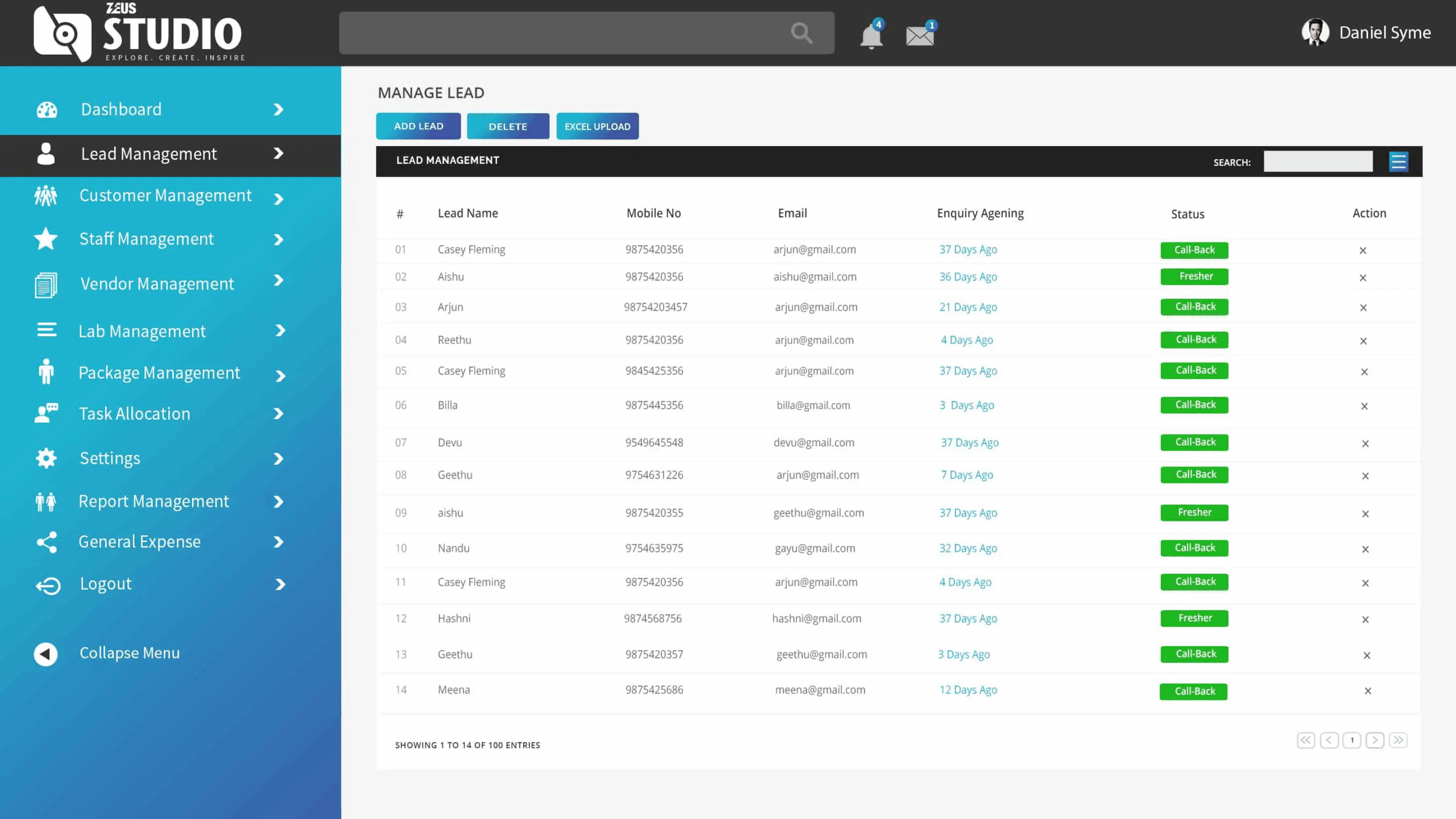Image resolution: width=1456 pixels, height=819 pixels.
Task: Click the Collapse Menu arrow icon
Action: [45, 654]
